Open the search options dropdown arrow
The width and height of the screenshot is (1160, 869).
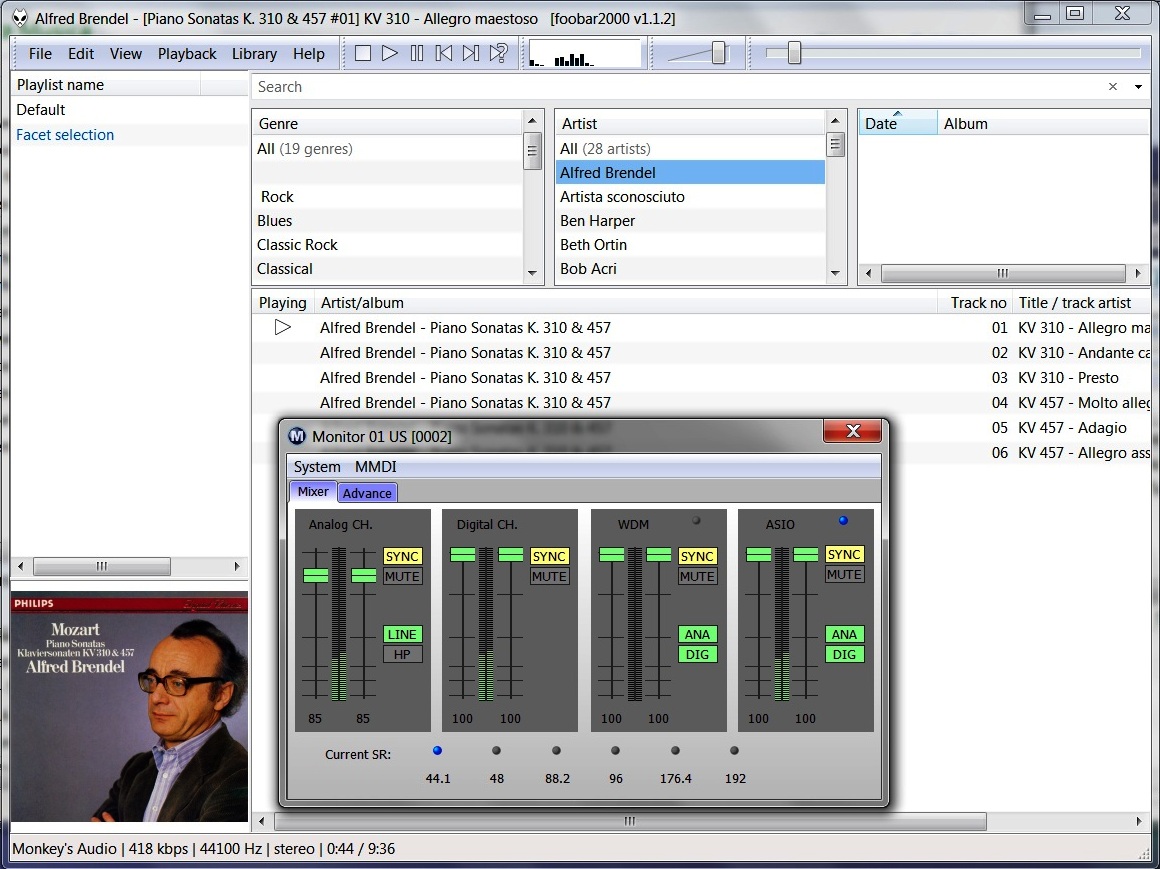coord(1138,87)
